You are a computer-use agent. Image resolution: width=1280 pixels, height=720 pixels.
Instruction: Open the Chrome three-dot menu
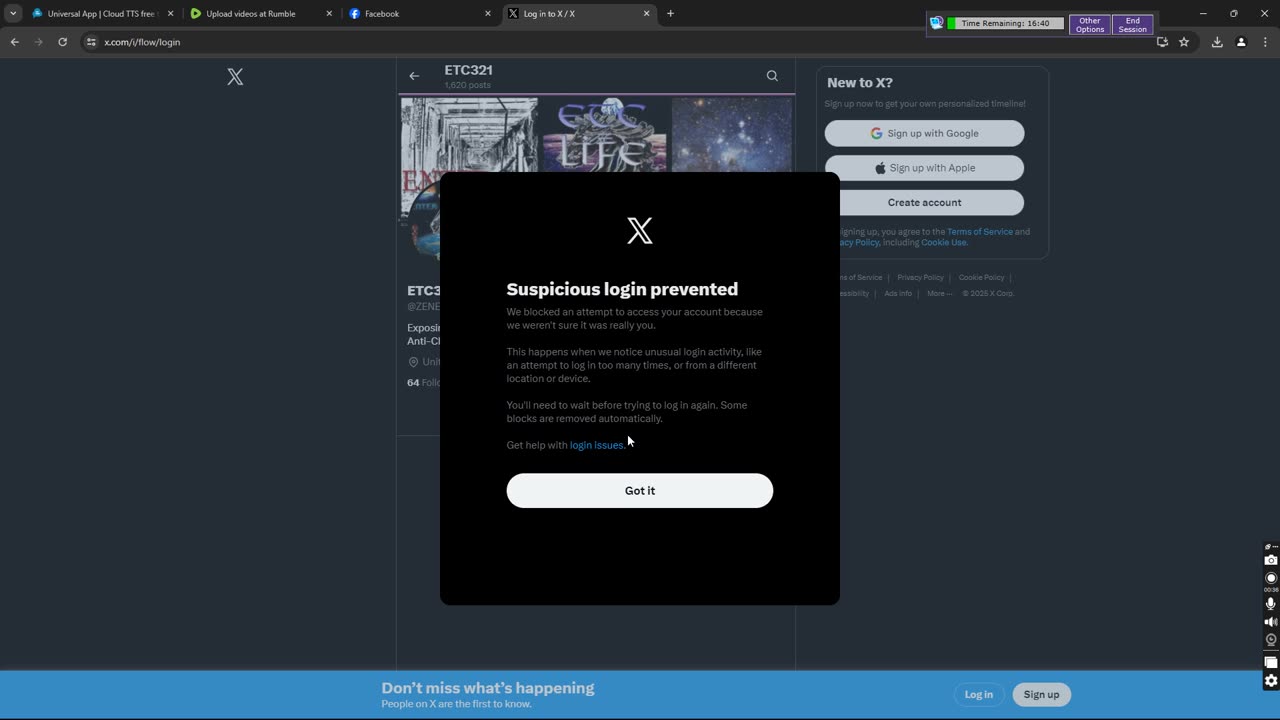pos(1265,42)
